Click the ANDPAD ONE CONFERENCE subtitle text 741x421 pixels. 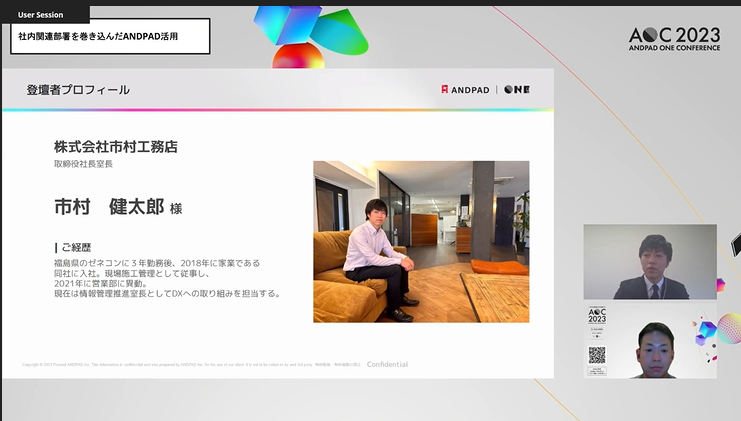[674, 48]
